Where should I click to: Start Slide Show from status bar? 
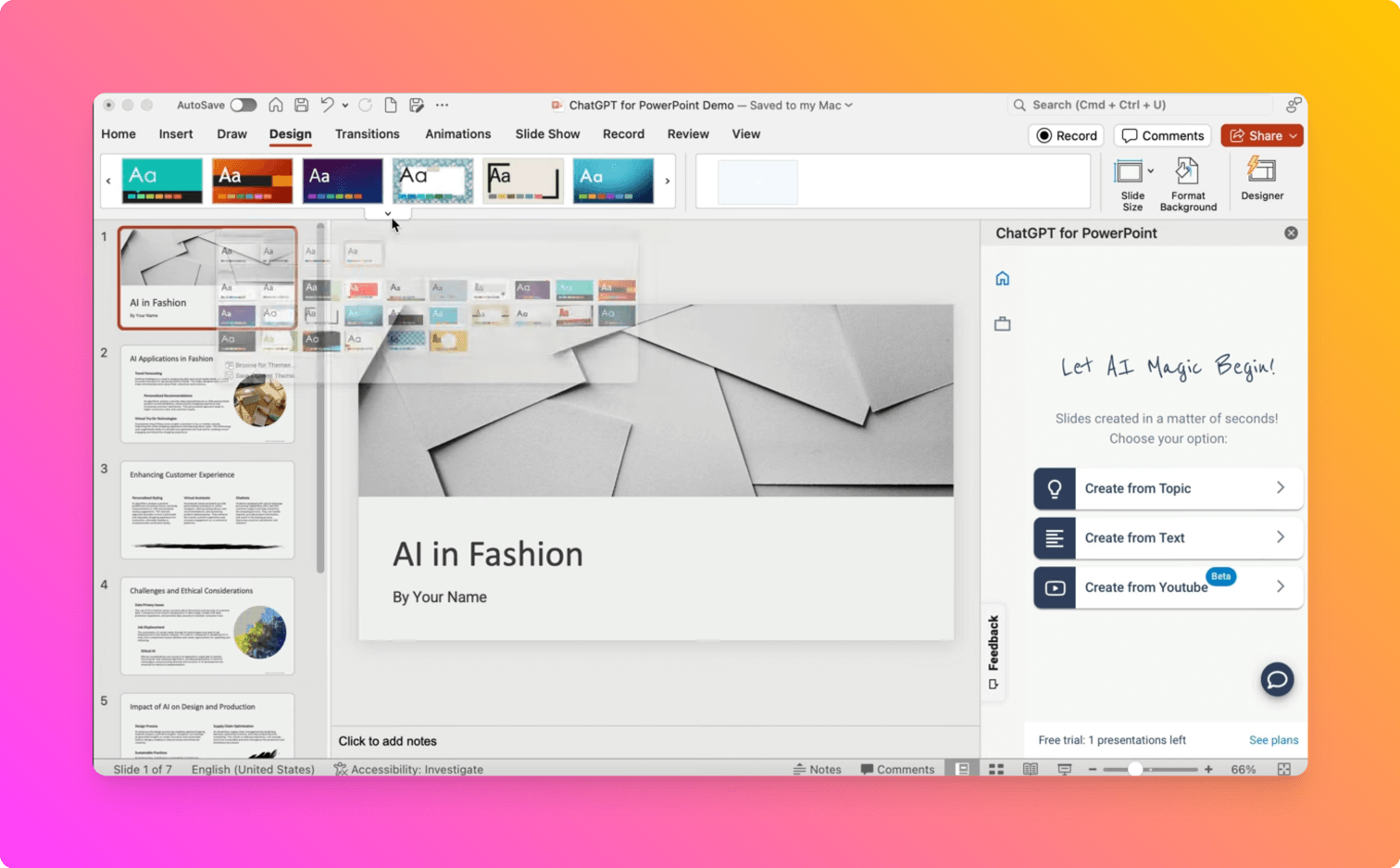coord(1065,769)
